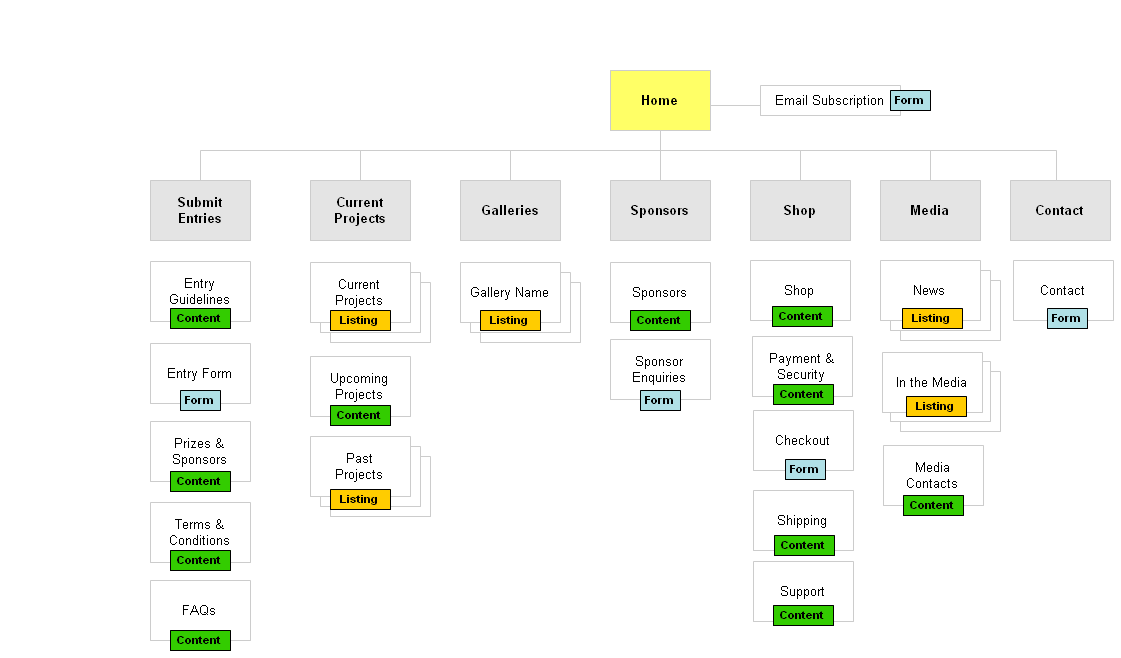1121x658 pixels.
Task: Select the Prizes & Sponsors page box
Action: pos(200,448)
